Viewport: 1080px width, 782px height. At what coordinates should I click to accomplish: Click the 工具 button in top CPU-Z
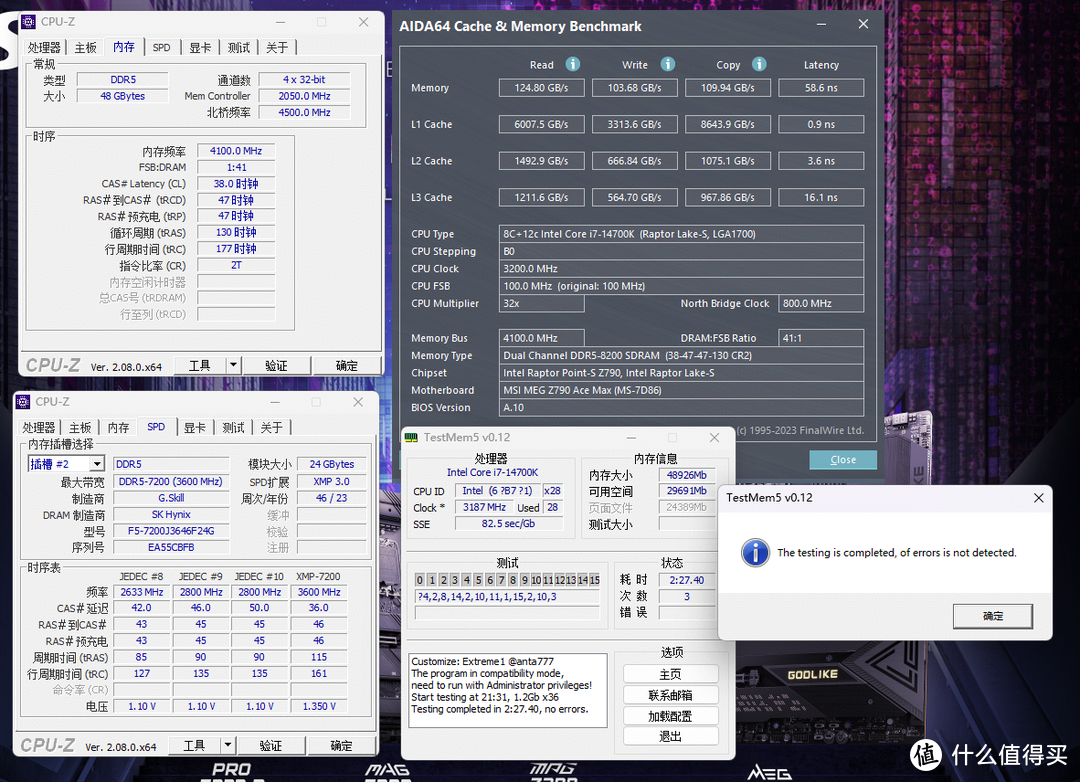[200, 365]
